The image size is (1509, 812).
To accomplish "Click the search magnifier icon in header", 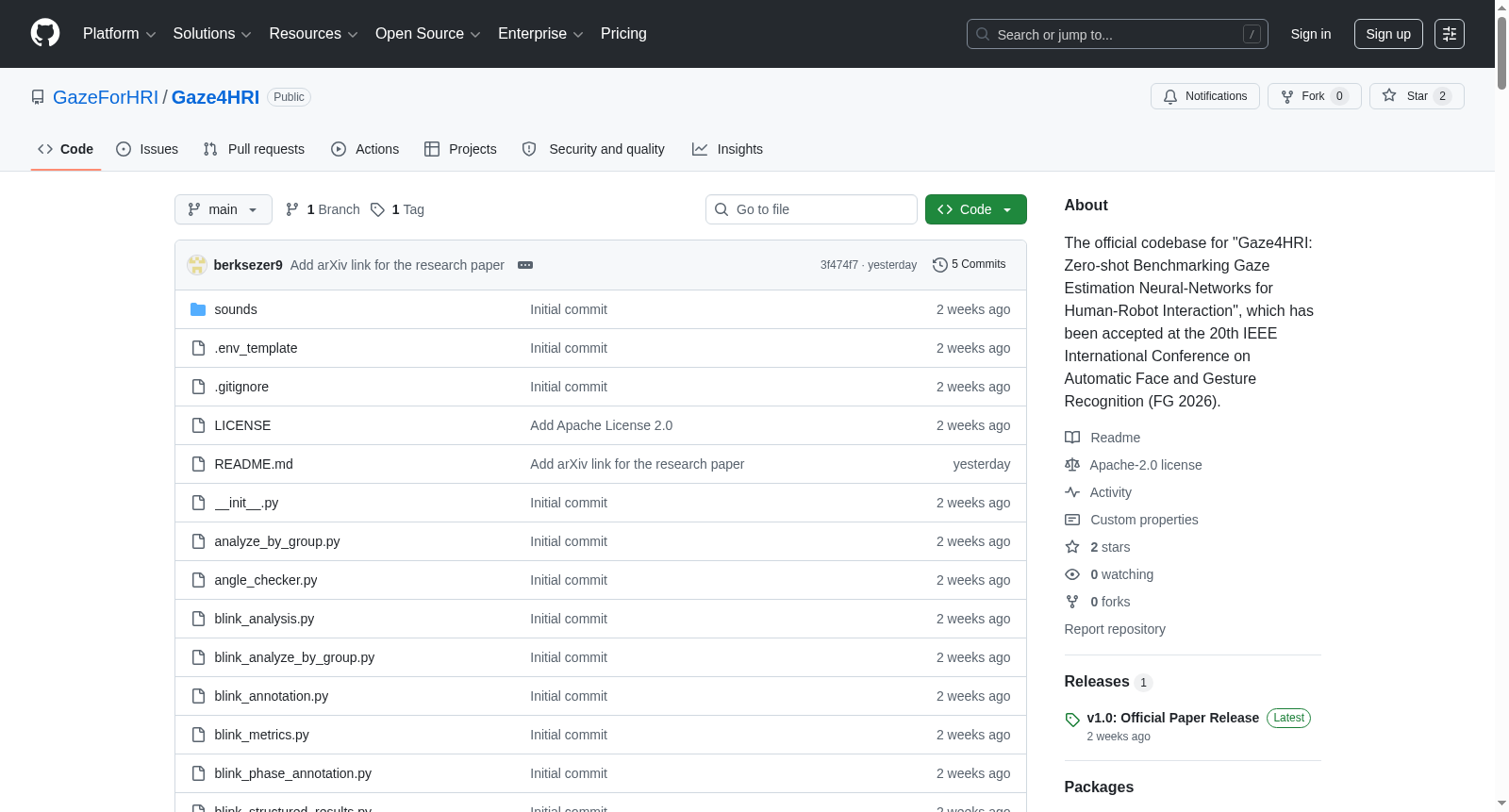I will point(983,34).
